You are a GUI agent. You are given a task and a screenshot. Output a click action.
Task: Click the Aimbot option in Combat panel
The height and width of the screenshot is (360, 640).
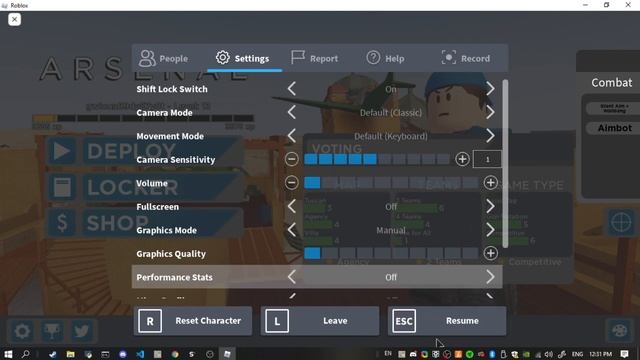point(614,128)
